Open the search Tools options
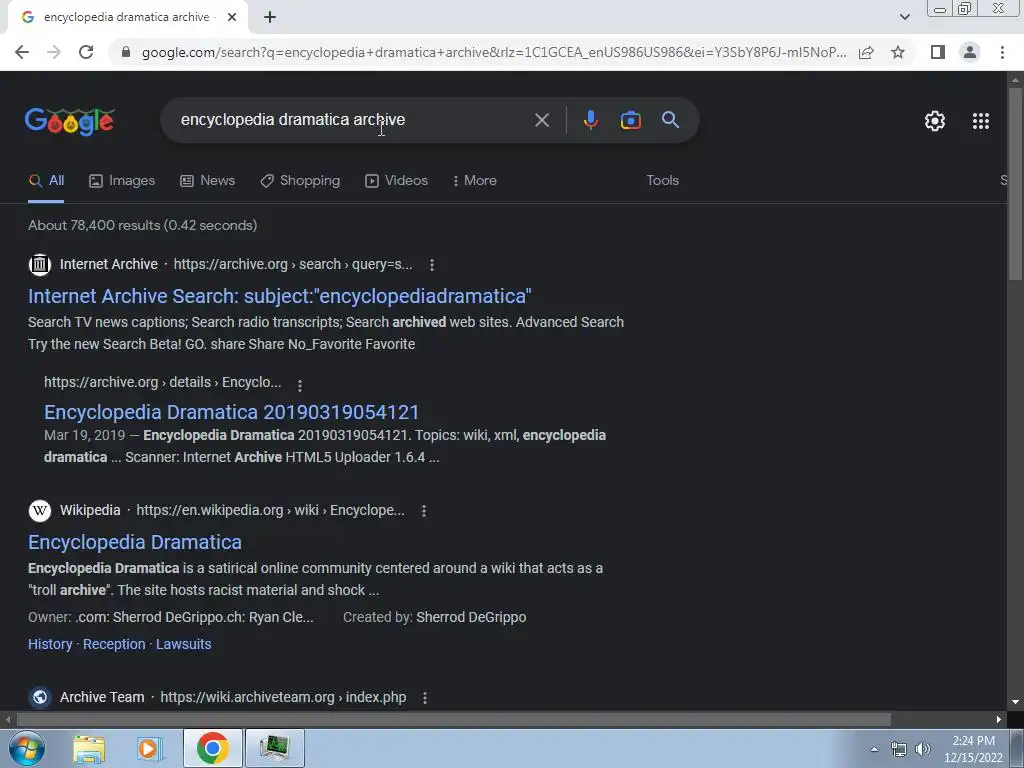 [662, 181]
